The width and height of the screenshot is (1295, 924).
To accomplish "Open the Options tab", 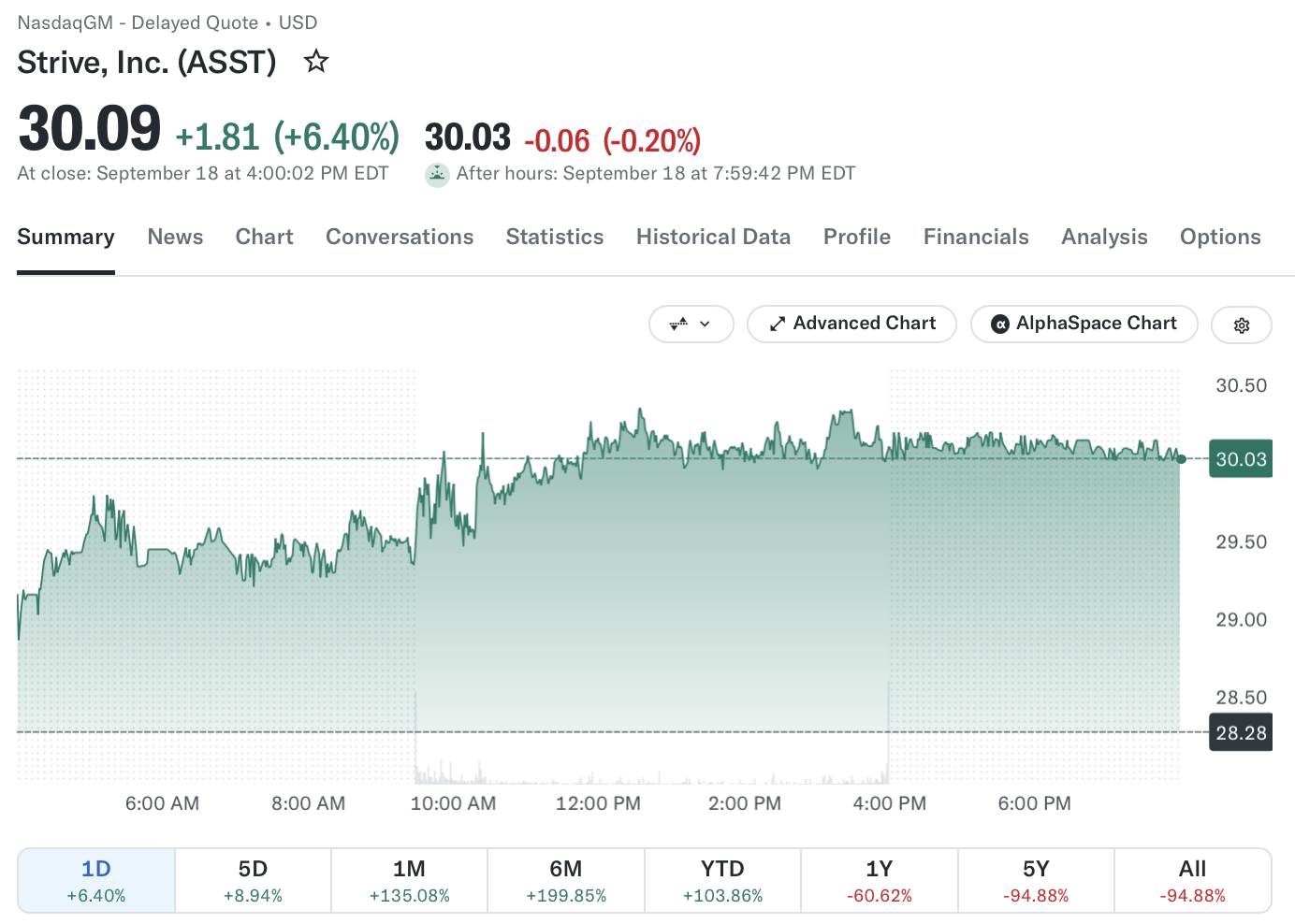I will (1220, 237).
